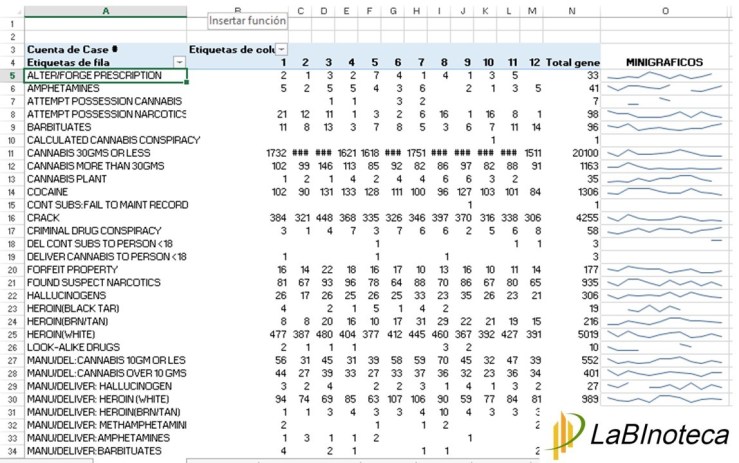Click the sparkline for CRACK row
Viewport: 739px width, 463px height.
click(664, 217)
